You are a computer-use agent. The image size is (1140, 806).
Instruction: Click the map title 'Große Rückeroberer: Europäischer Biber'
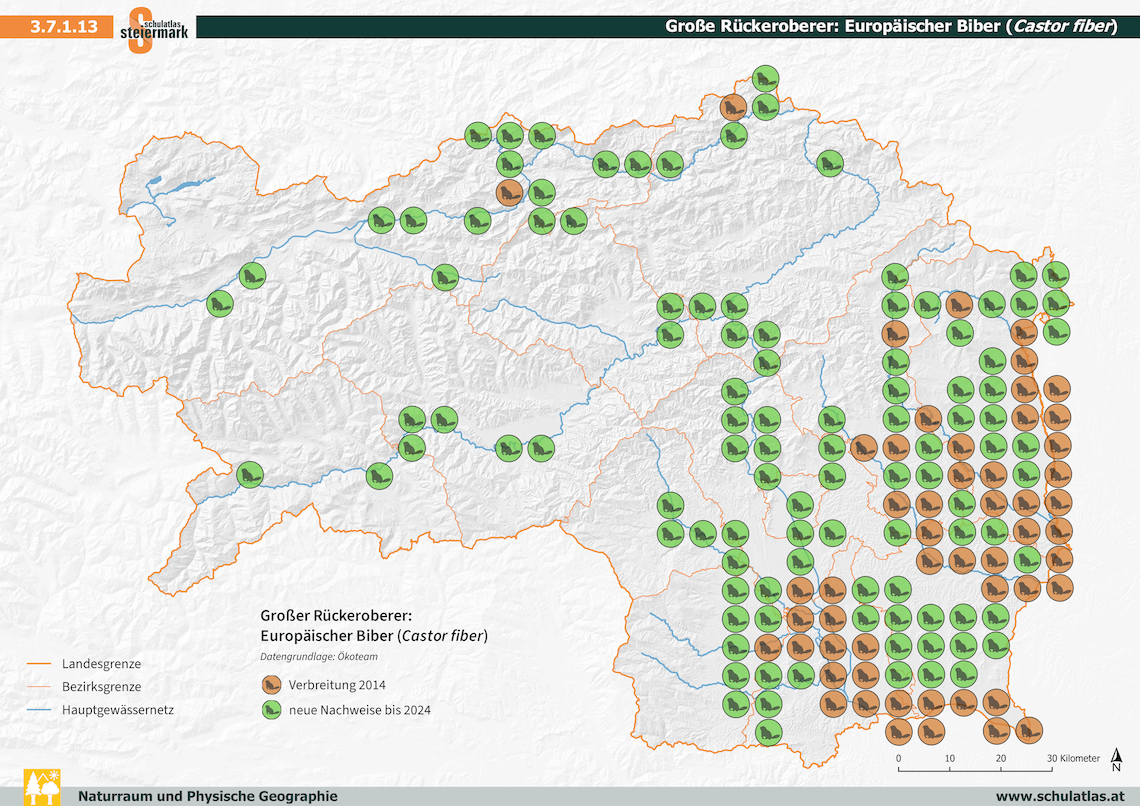tap(891, 26)
